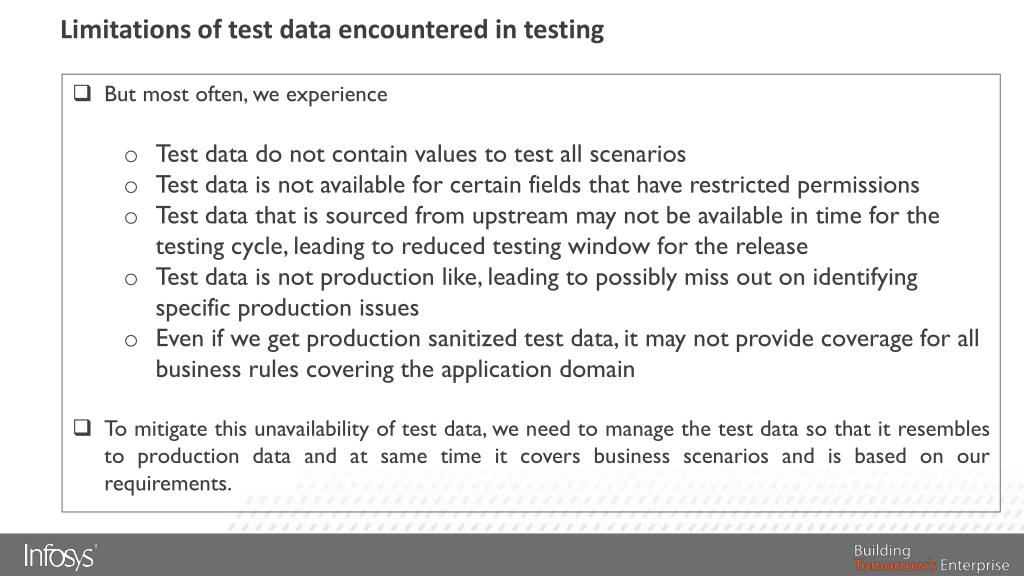Select circle bullet for 'sourced from upstream' line
1024x576 pixels.
[x=131, y=217]
